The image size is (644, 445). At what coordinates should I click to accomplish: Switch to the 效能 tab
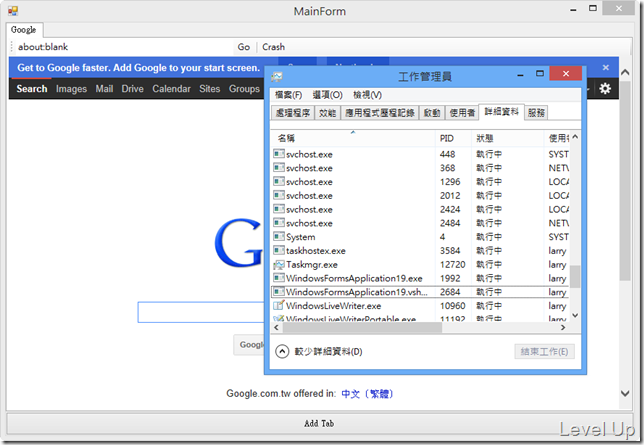[x=327, y=113]
